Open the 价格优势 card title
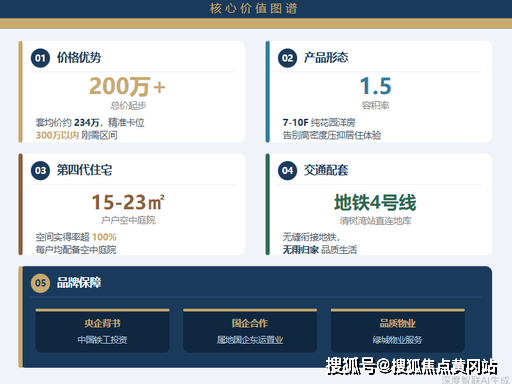Screen dimensions: 512x384 coord(79,57)
